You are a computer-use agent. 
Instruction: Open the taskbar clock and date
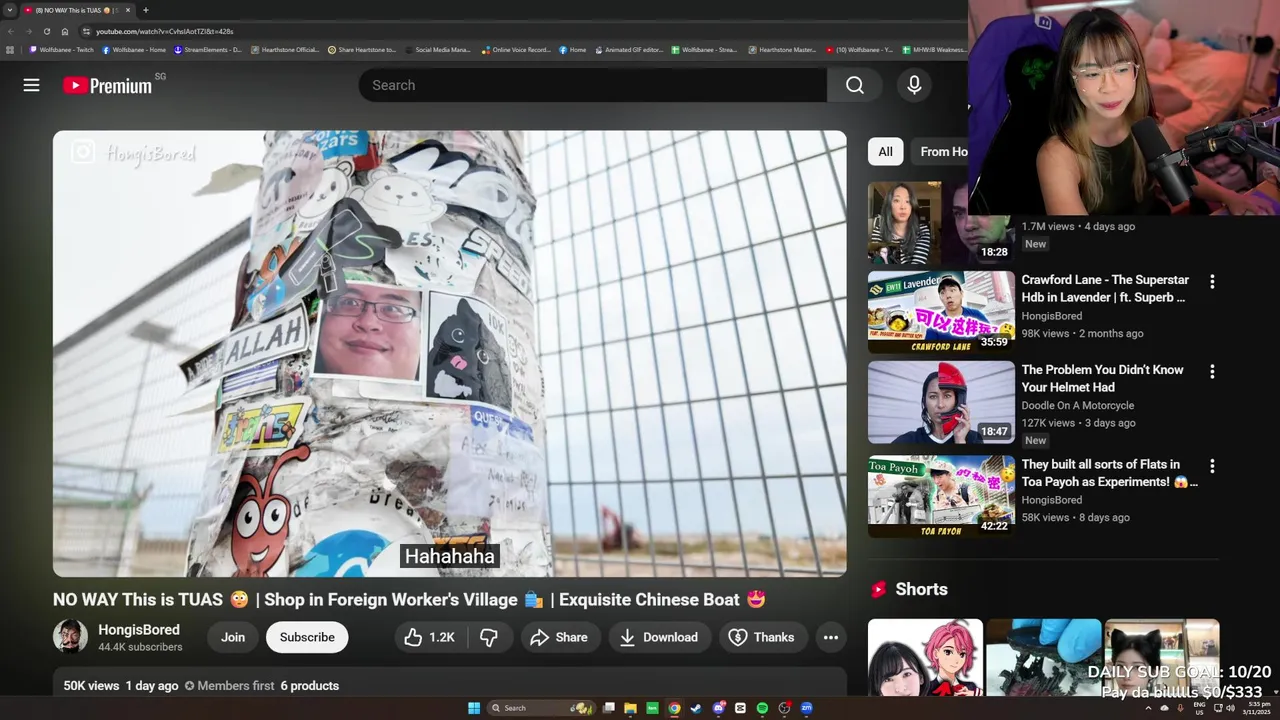1256,708
